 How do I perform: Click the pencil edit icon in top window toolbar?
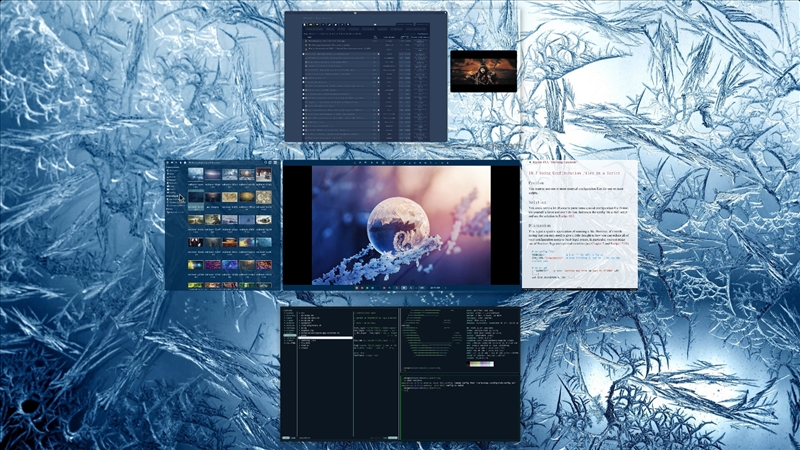click(x=329, y=24)
